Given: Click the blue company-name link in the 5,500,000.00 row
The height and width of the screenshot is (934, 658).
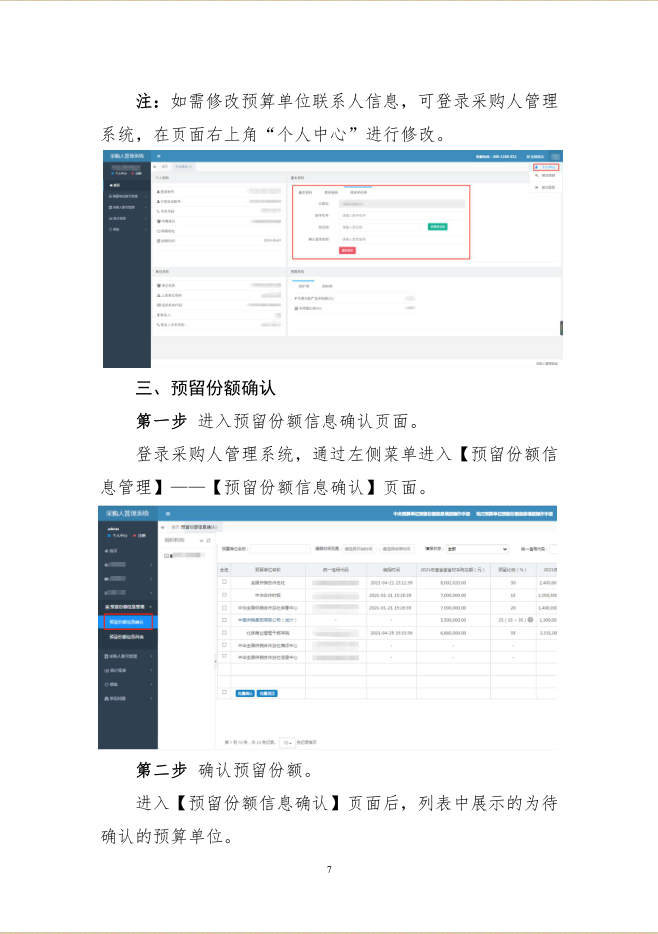Looking at the screenshot, I should tap(267, 620).
